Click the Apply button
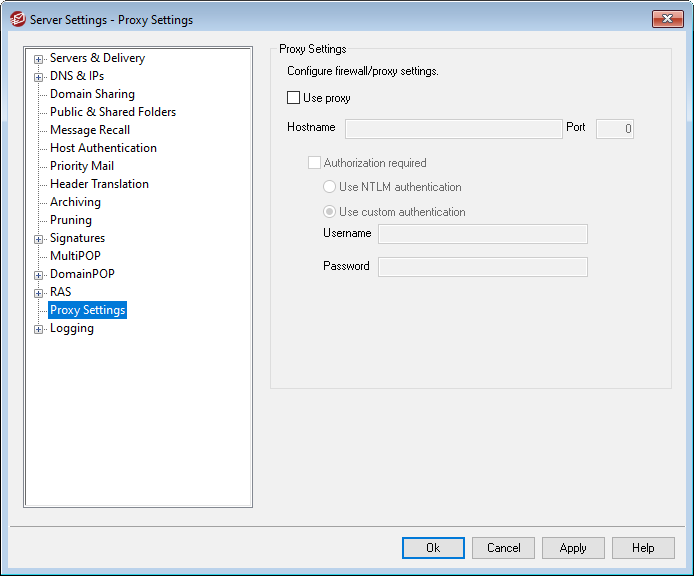Screen dimensions: 694x576 (x=573, y=548)
